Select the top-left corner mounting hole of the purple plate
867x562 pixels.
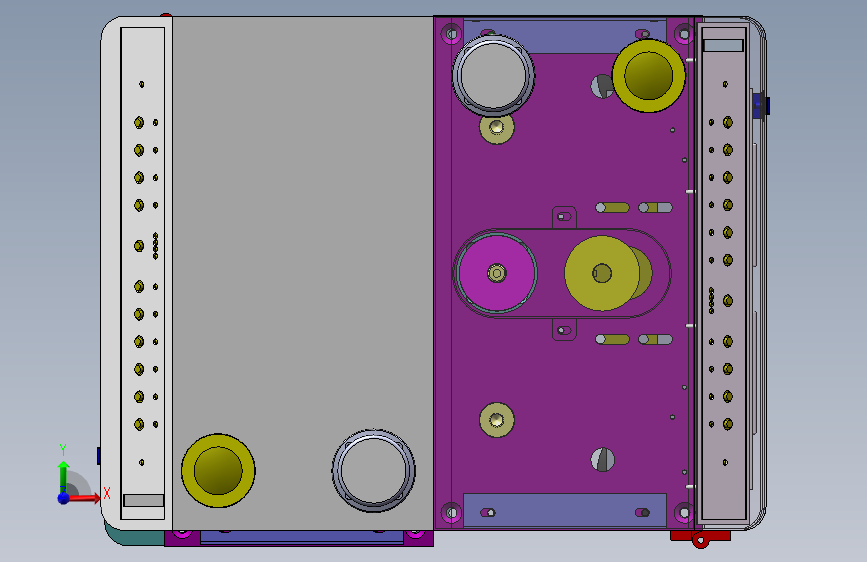(451, 34)
